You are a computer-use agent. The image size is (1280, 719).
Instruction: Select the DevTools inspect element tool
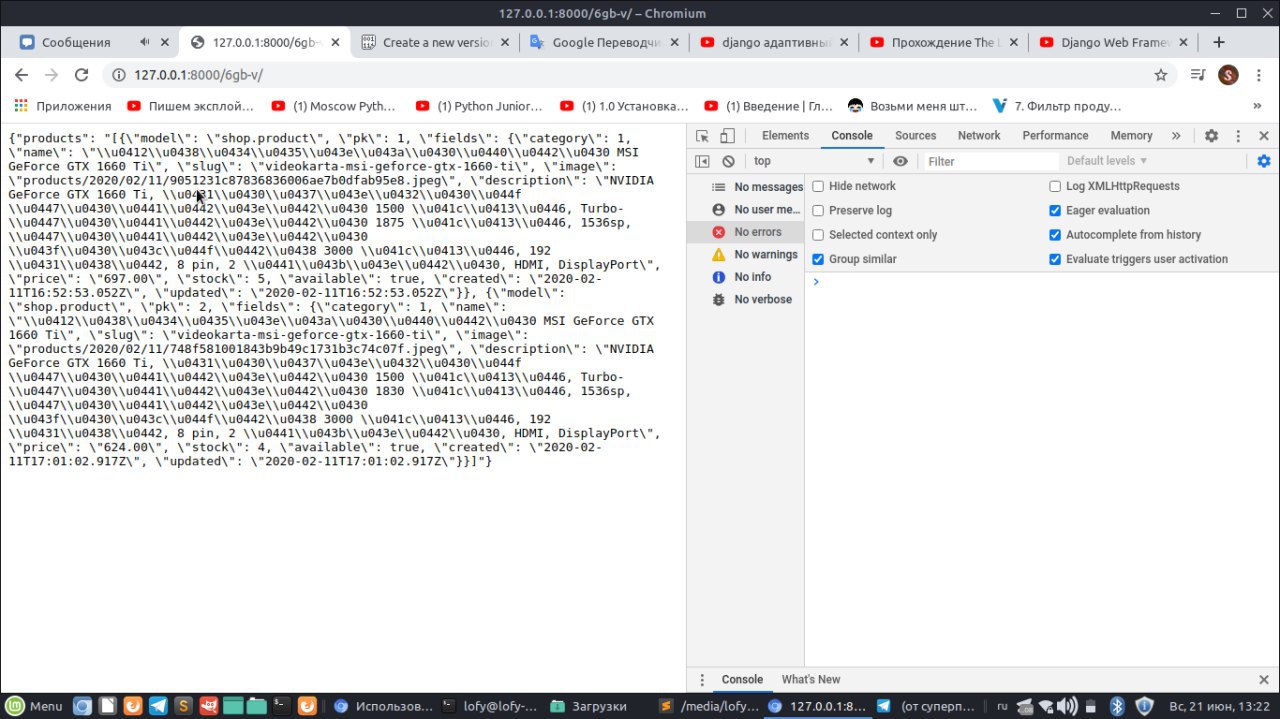tap(702, 136)
